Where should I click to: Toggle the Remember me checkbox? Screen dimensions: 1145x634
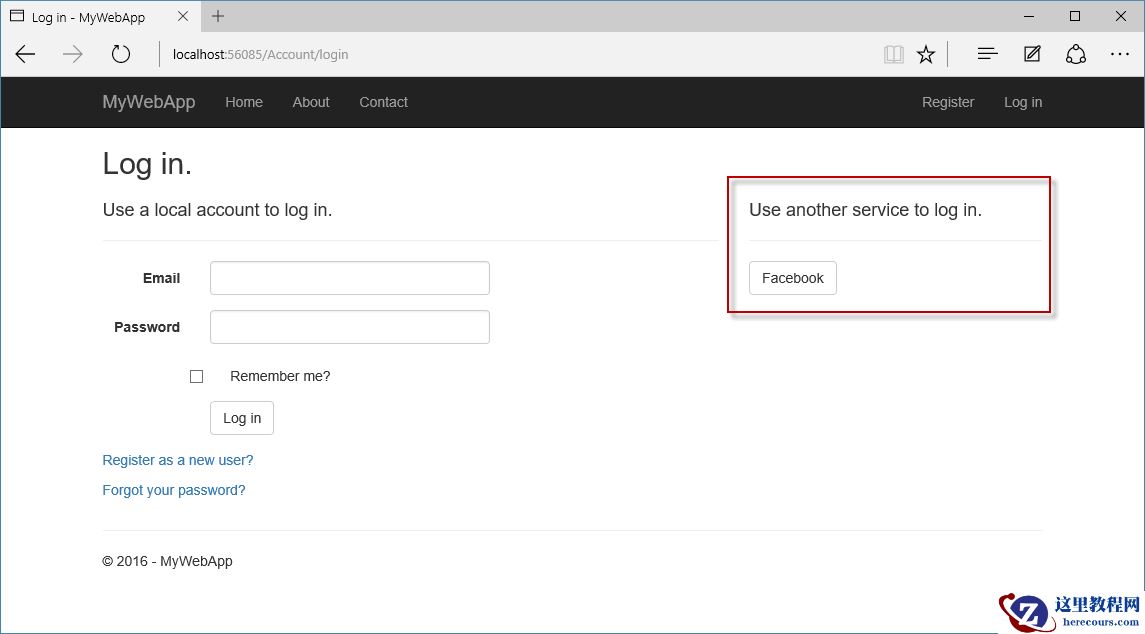(x=196, y=377)
